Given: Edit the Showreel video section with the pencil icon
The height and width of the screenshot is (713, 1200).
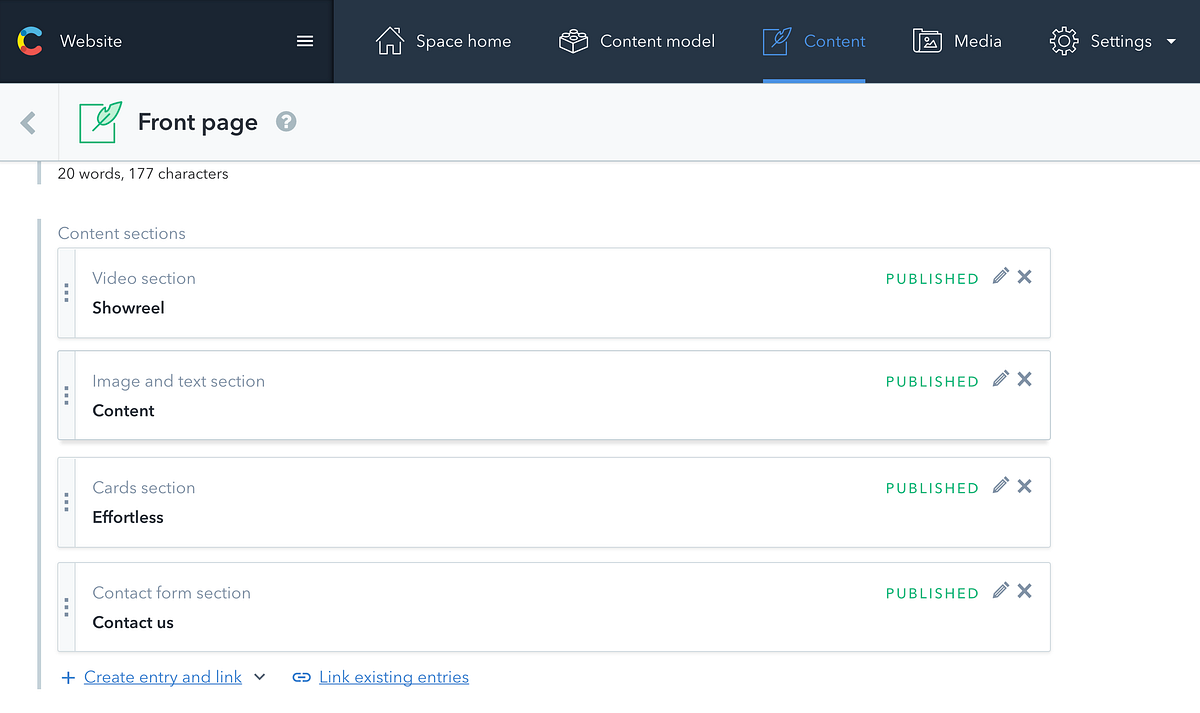Looking at the screenshot, I should [1000, 276].
